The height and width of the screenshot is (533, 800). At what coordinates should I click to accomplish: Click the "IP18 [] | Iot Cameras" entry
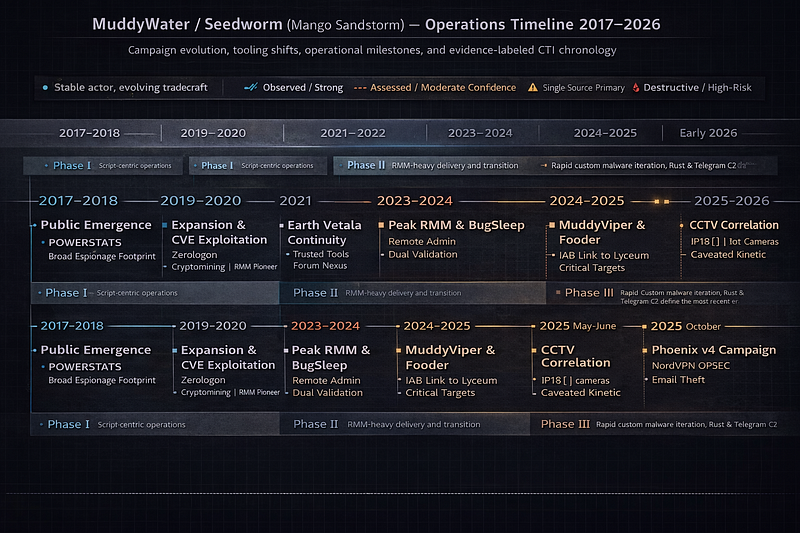coord(734,242)
